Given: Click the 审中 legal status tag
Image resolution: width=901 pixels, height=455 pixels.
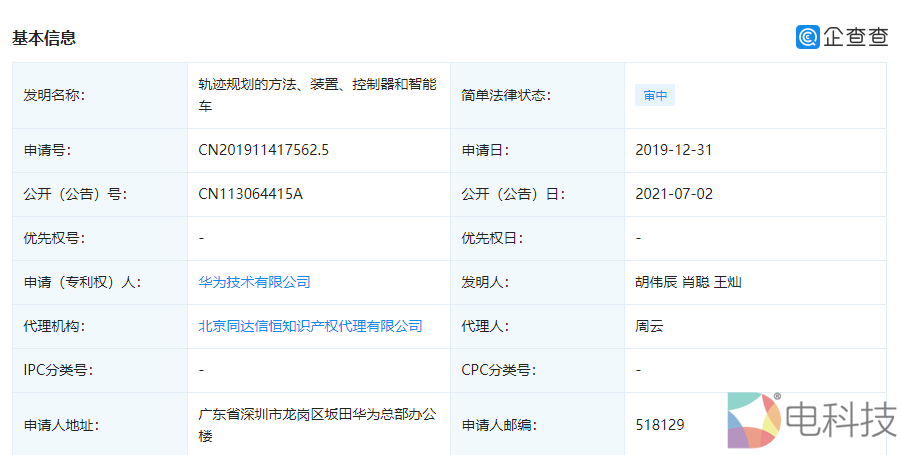Looking at the screenshot, I should tap(655, 95).
